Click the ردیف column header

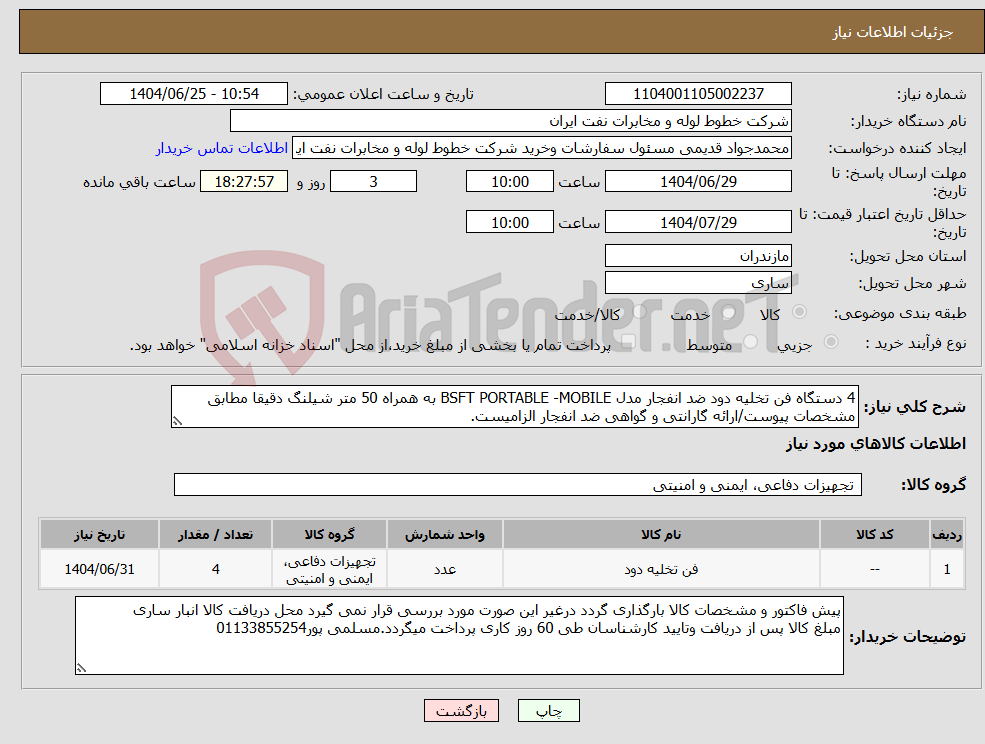coord(947,535)
